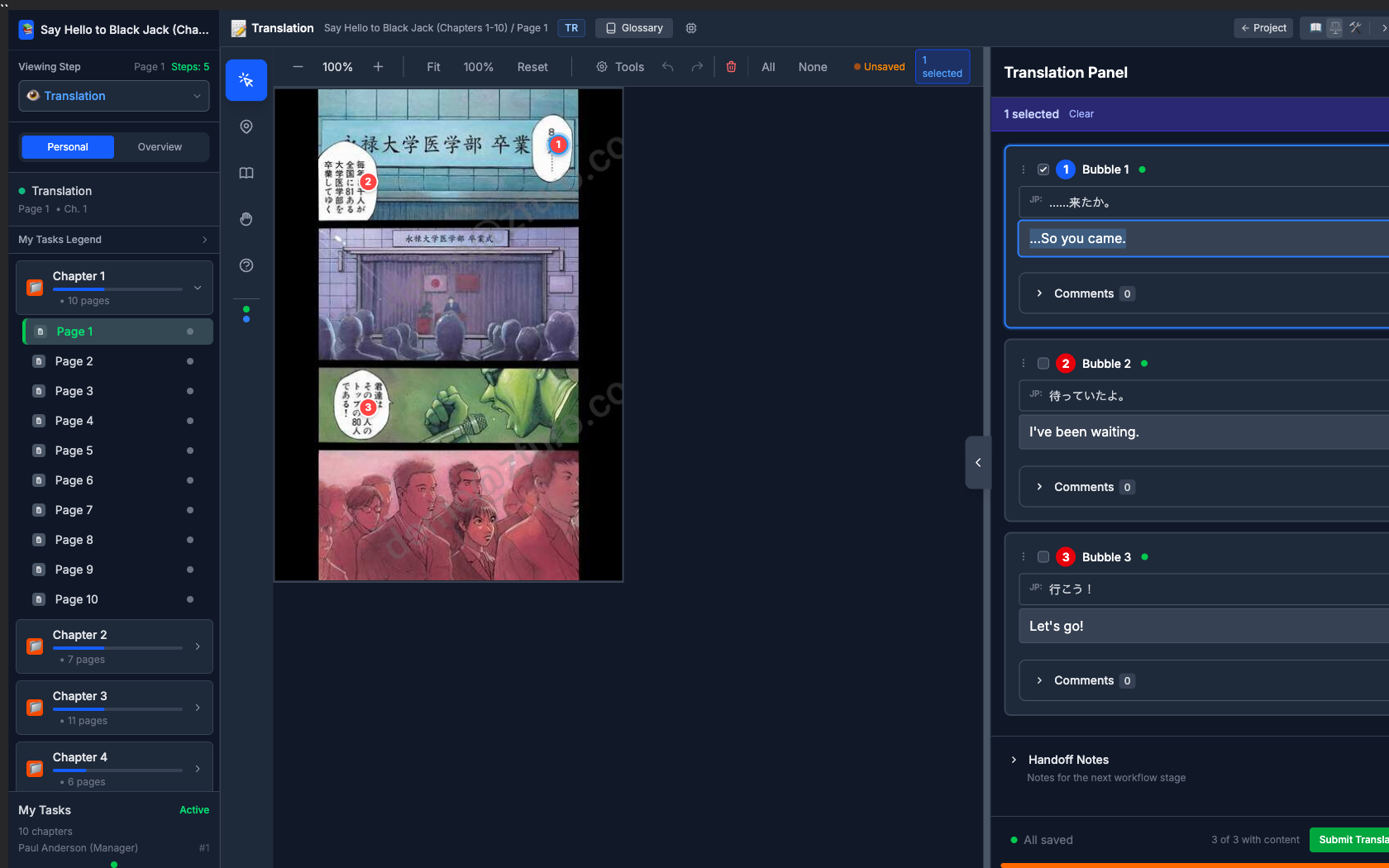The image size is (1389, 868).
Task: Click the undo arrow icon
Action: pos(668,67)
